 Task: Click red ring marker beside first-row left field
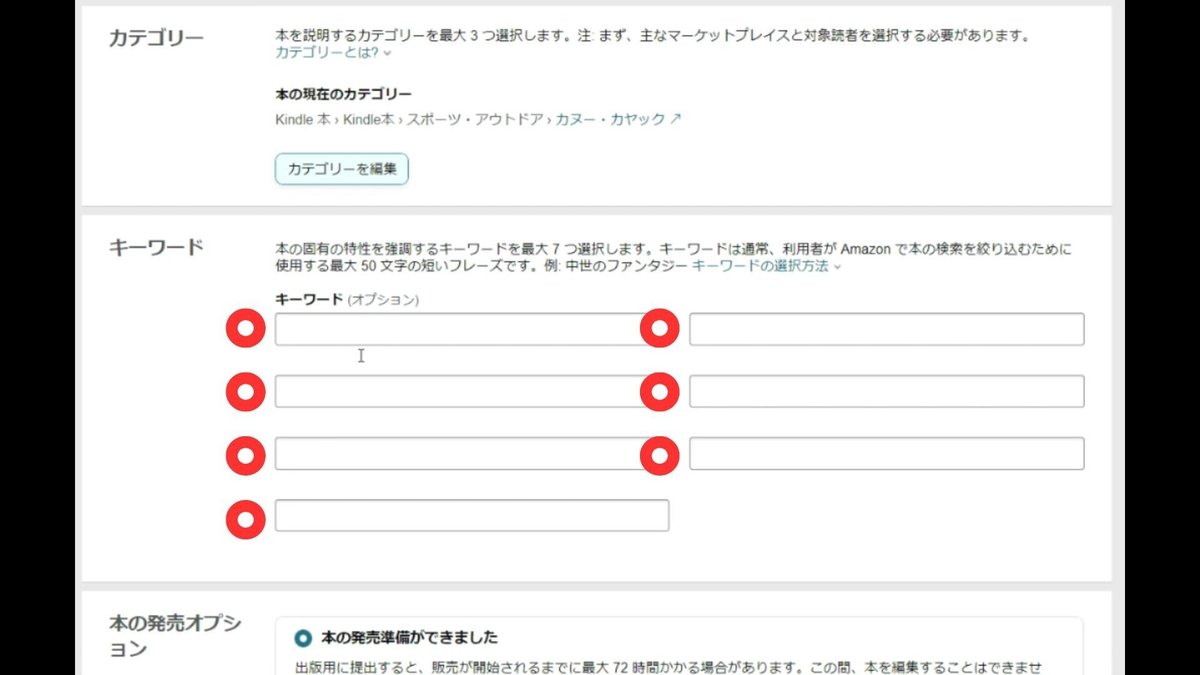245,329
